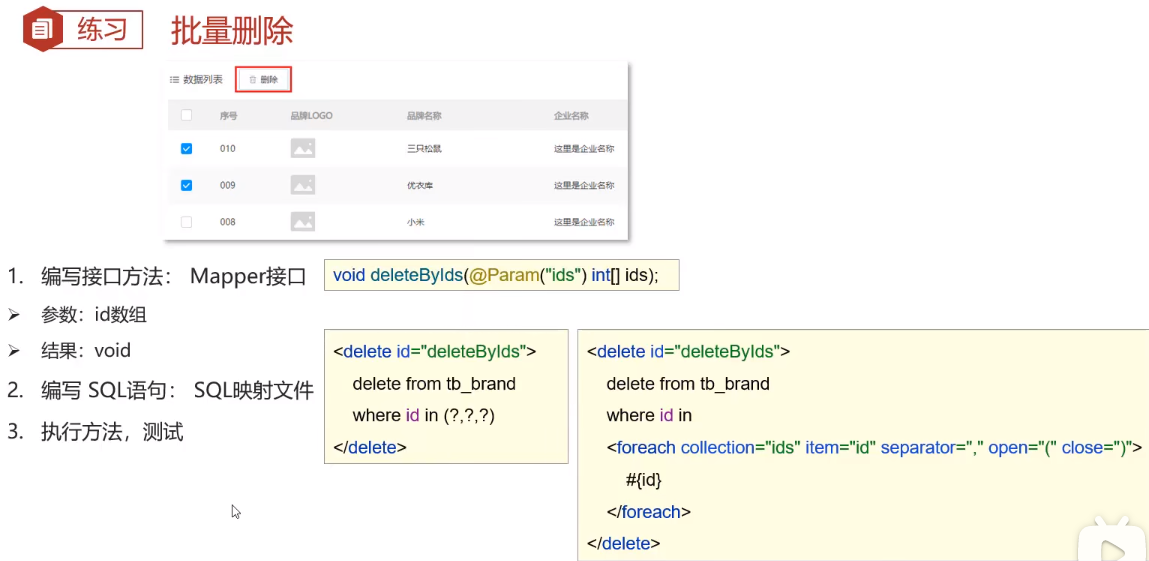This screenshot has width=1149, height=561.
Task: Click the logo placeholder image for 三只松鼠
Action: (303, 149)
